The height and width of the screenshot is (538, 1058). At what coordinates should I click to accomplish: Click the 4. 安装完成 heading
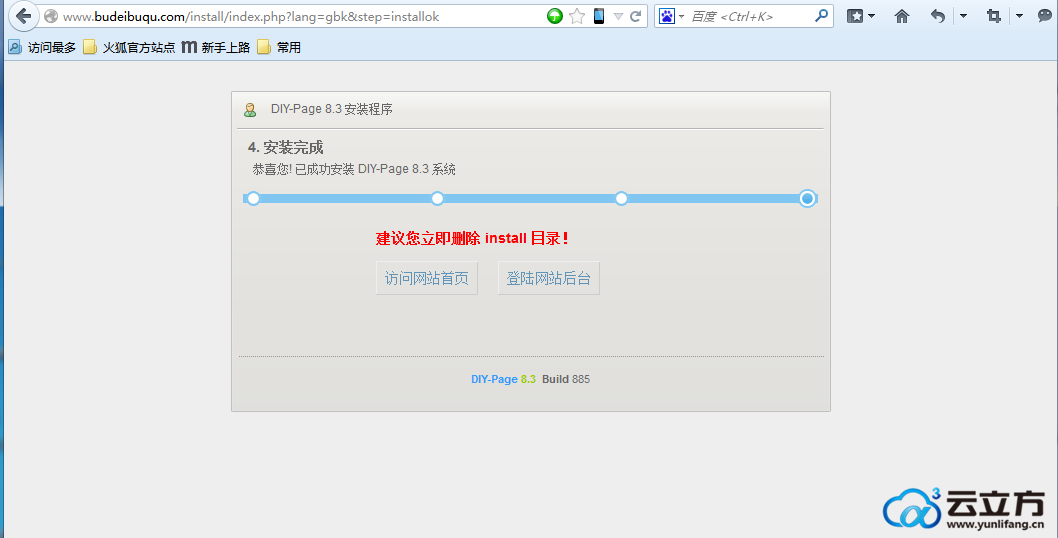tap(285, 148)
